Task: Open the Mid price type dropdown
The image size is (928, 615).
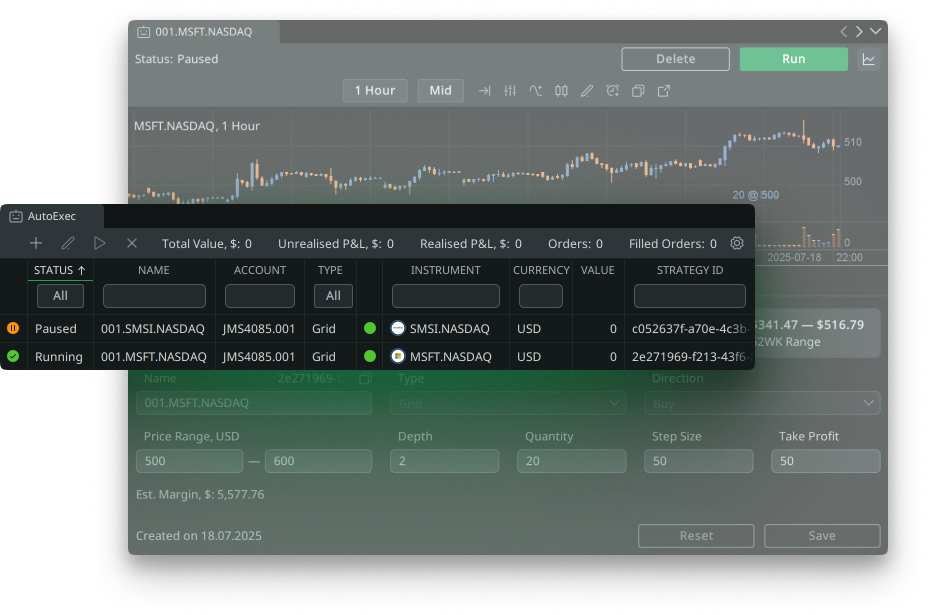Action: (x=440, y=91)
